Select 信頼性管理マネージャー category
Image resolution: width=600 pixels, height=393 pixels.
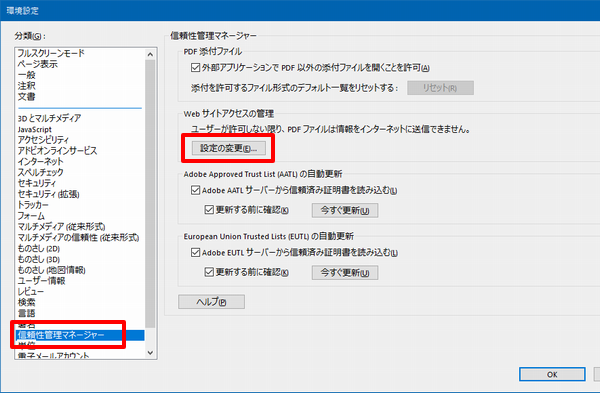tap(80, 335)
